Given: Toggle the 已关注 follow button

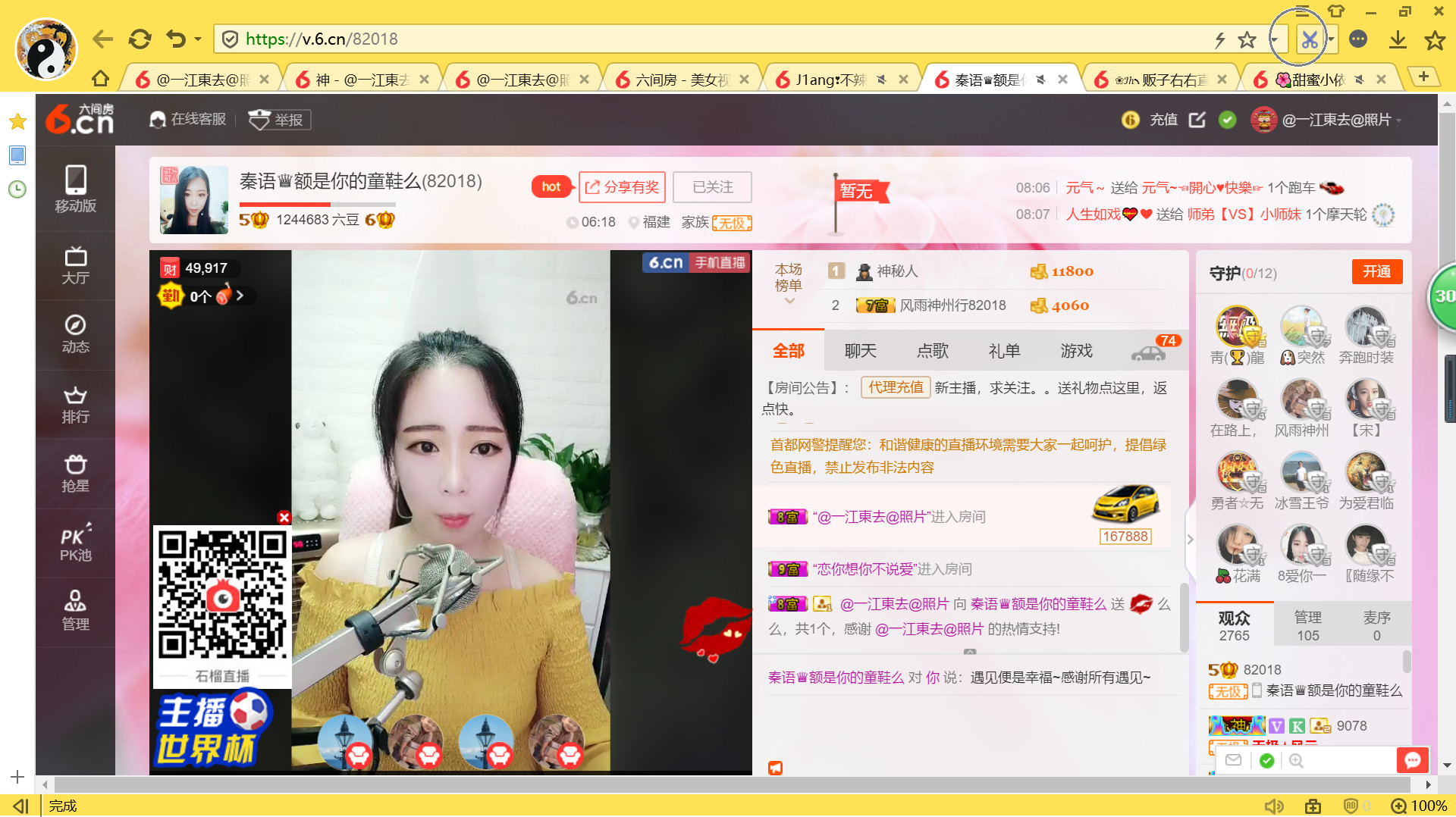Looking at the screenshot, I should [x=712, y=187].
